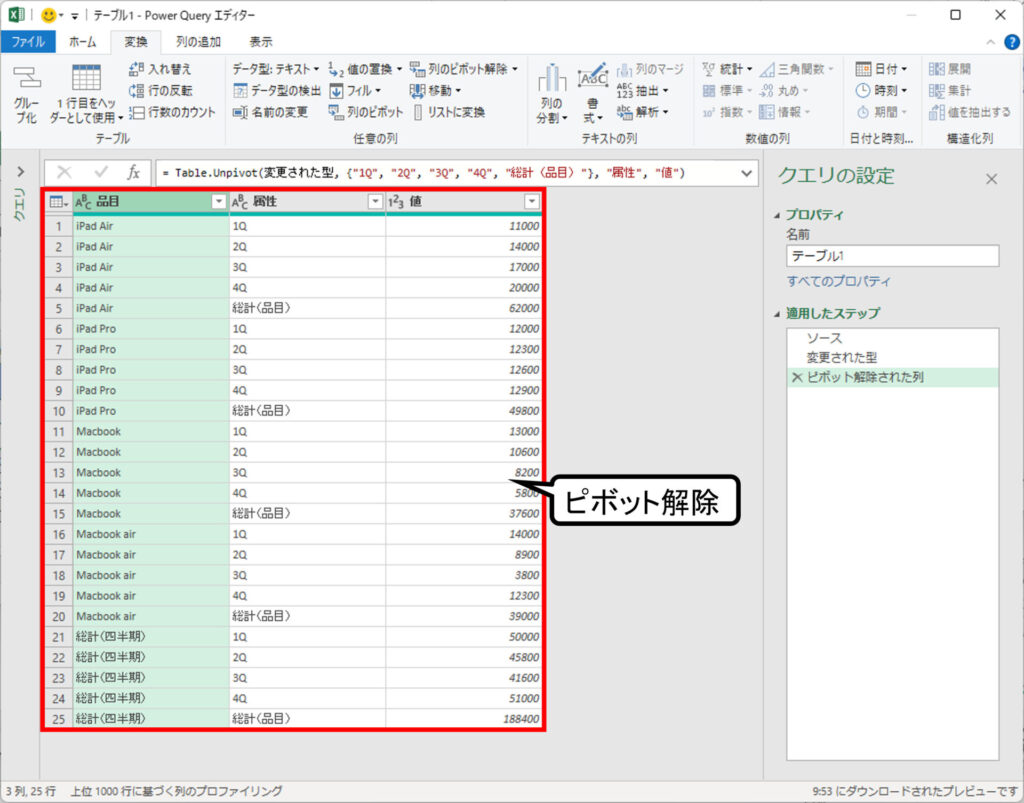Click the smiley feedback icon

pos(48,14)
